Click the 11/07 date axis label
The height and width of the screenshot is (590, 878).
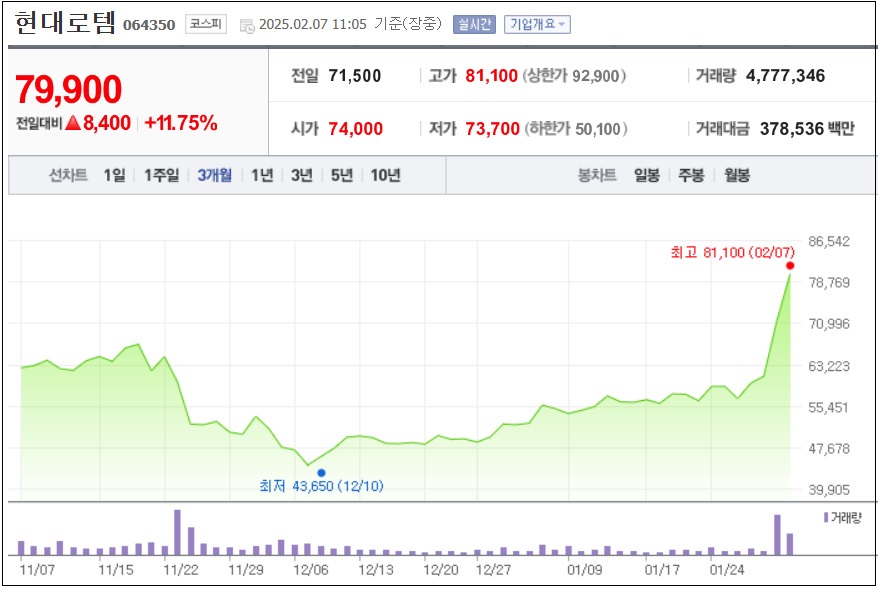coord(37,570)
